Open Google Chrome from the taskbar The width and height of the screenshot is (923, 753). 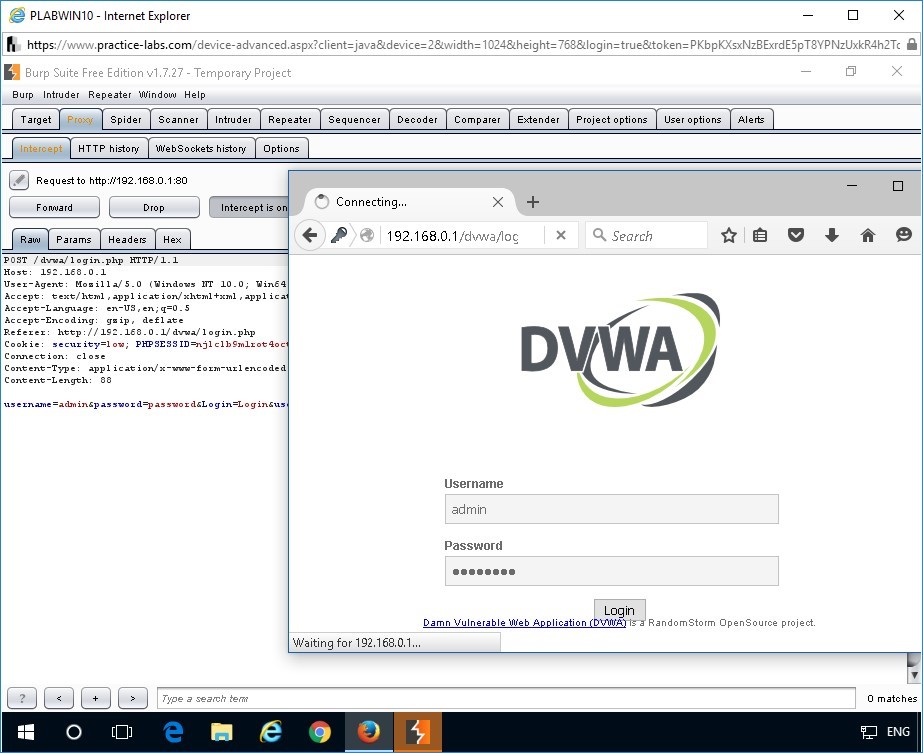[x=320, y=732]
